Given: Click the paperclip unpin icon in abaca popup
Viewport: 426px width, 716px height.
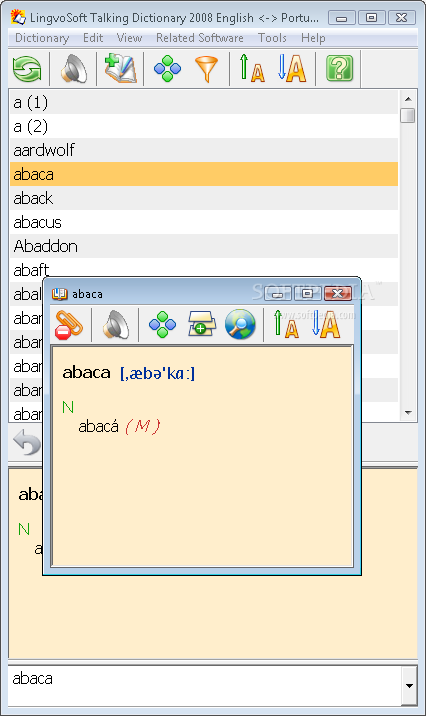Looking at the screenshot, I should click(x=68, y=325).
